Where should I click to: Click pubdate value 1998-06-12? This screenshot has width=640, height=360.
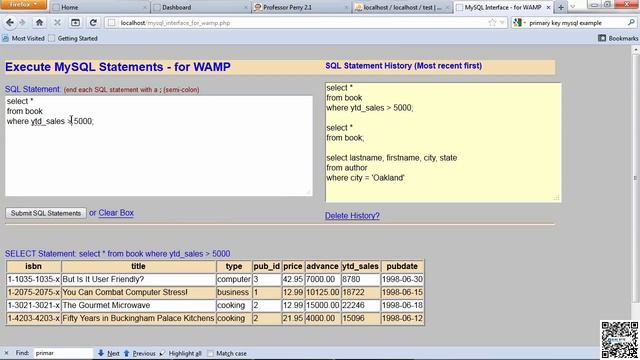[402, 318]
